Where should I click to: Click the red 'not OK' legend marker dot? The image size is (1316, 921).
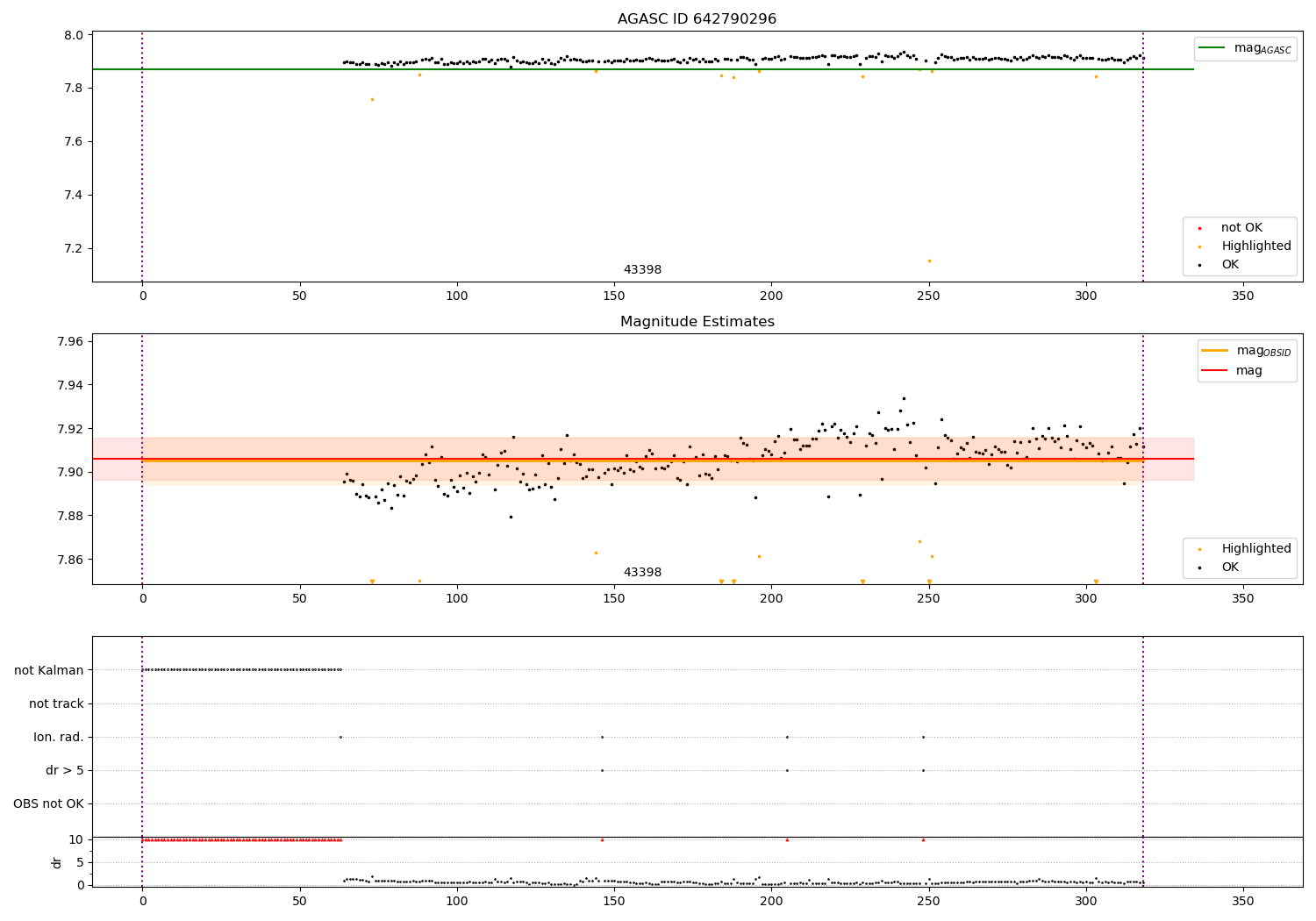click(1200, 228)
